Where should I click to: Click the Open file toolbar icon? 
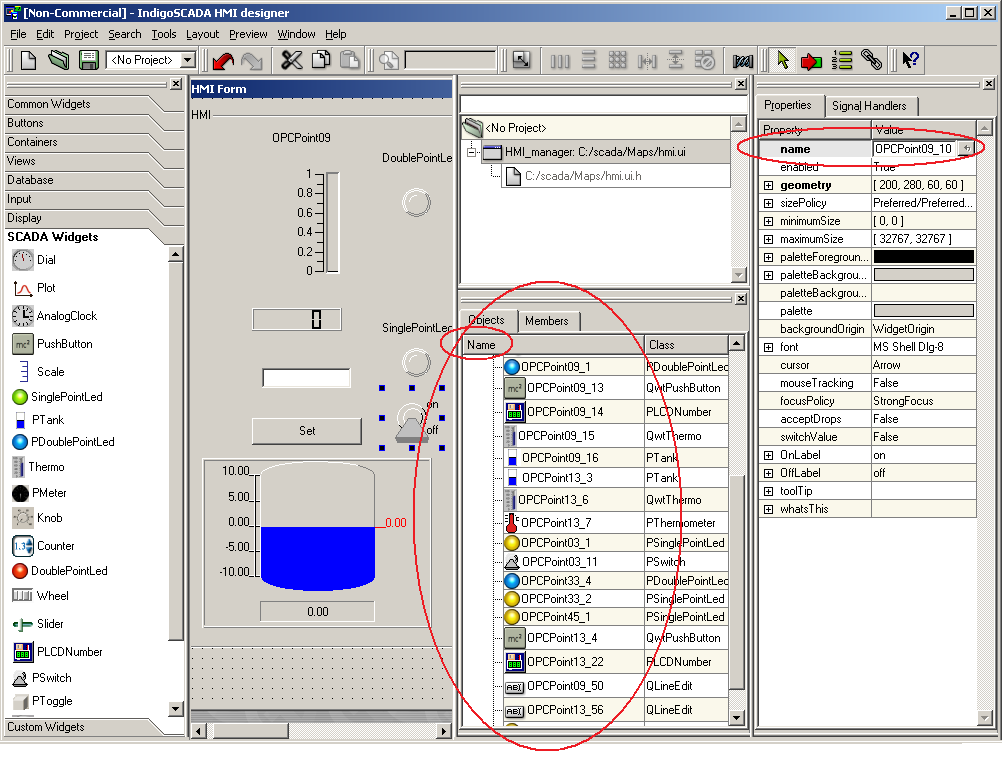tap(58, 61)
